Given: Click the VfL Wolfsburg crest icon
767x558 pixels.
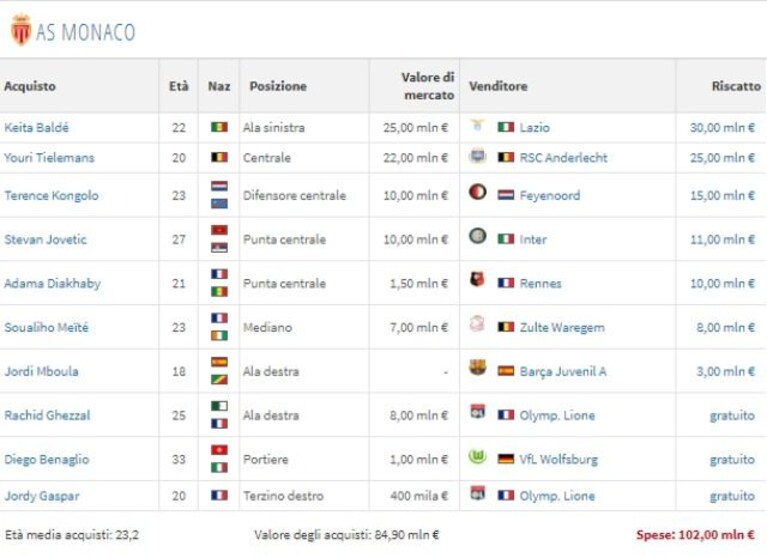Looking at the screenshot, I should click(477, 456).
